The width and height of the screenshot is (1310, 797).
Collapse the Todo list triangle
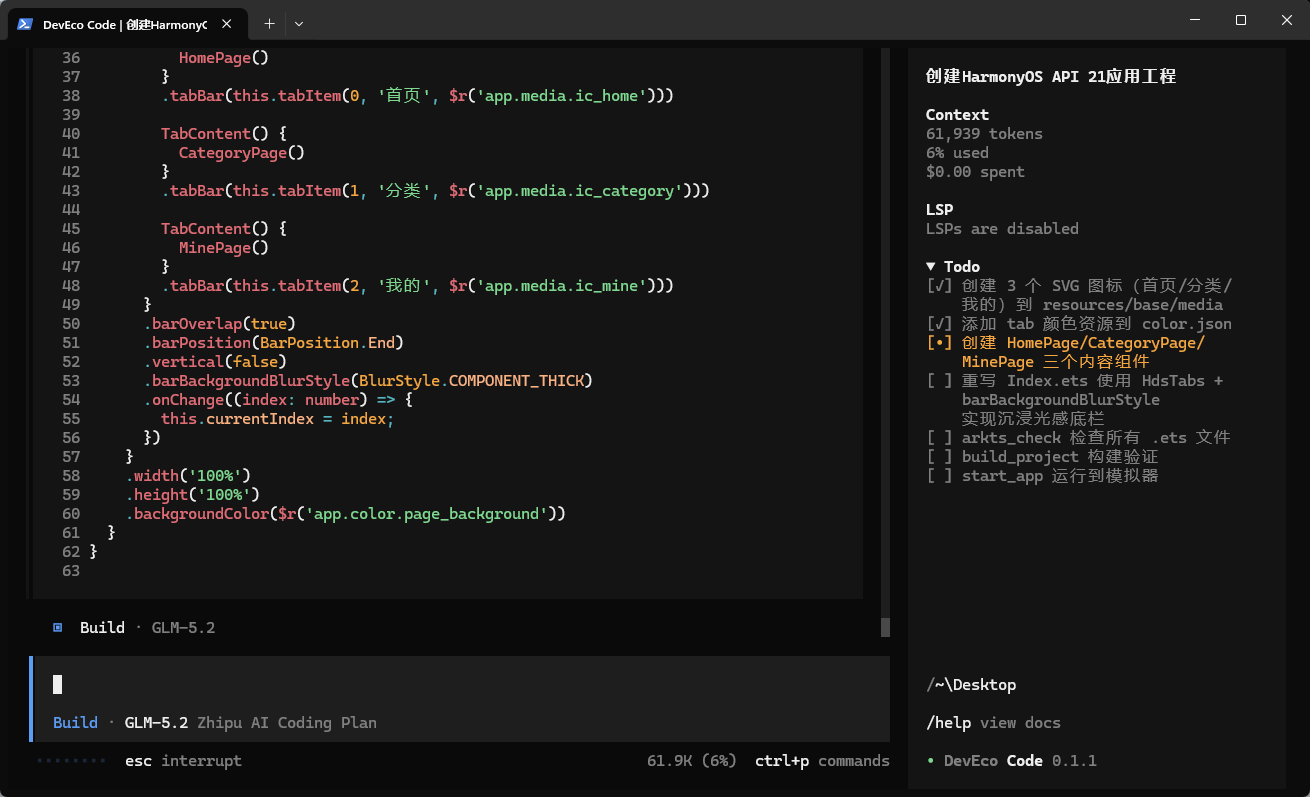pos(932,266)
